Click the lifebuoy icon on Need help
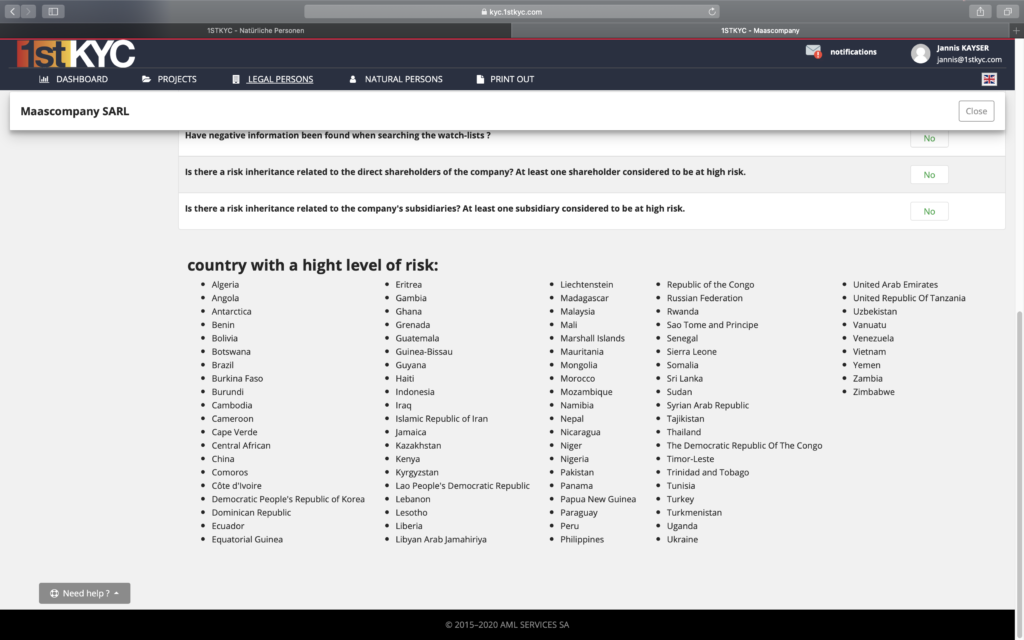The width and height of the screenshot is (1024, 640). [54, 593]
